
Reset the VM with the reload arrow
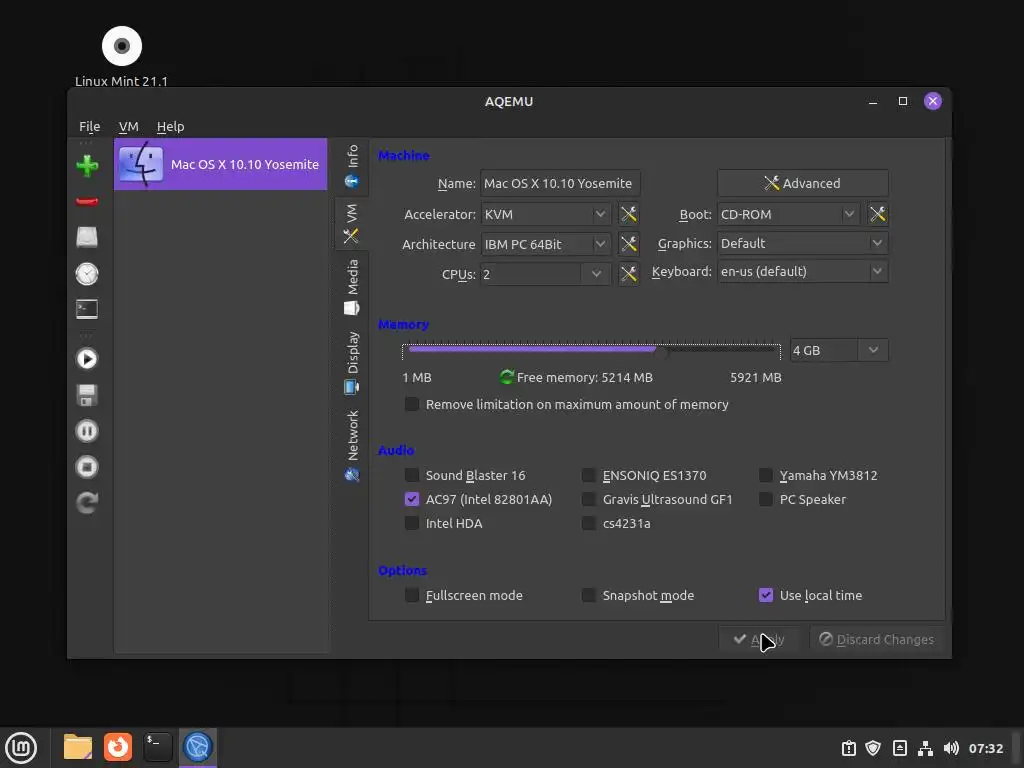(87, 502)
